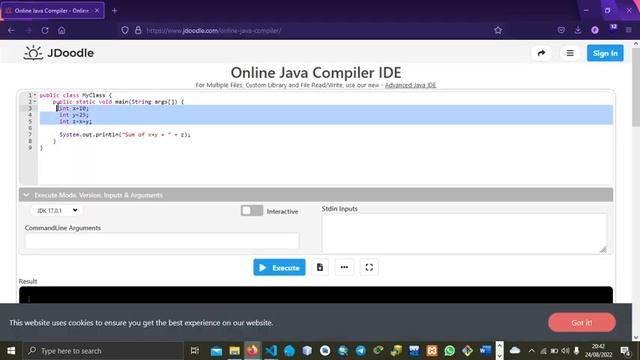Screen dimensions: 640x360
Task: Open Mail app in taskbar
Action: 216,351
